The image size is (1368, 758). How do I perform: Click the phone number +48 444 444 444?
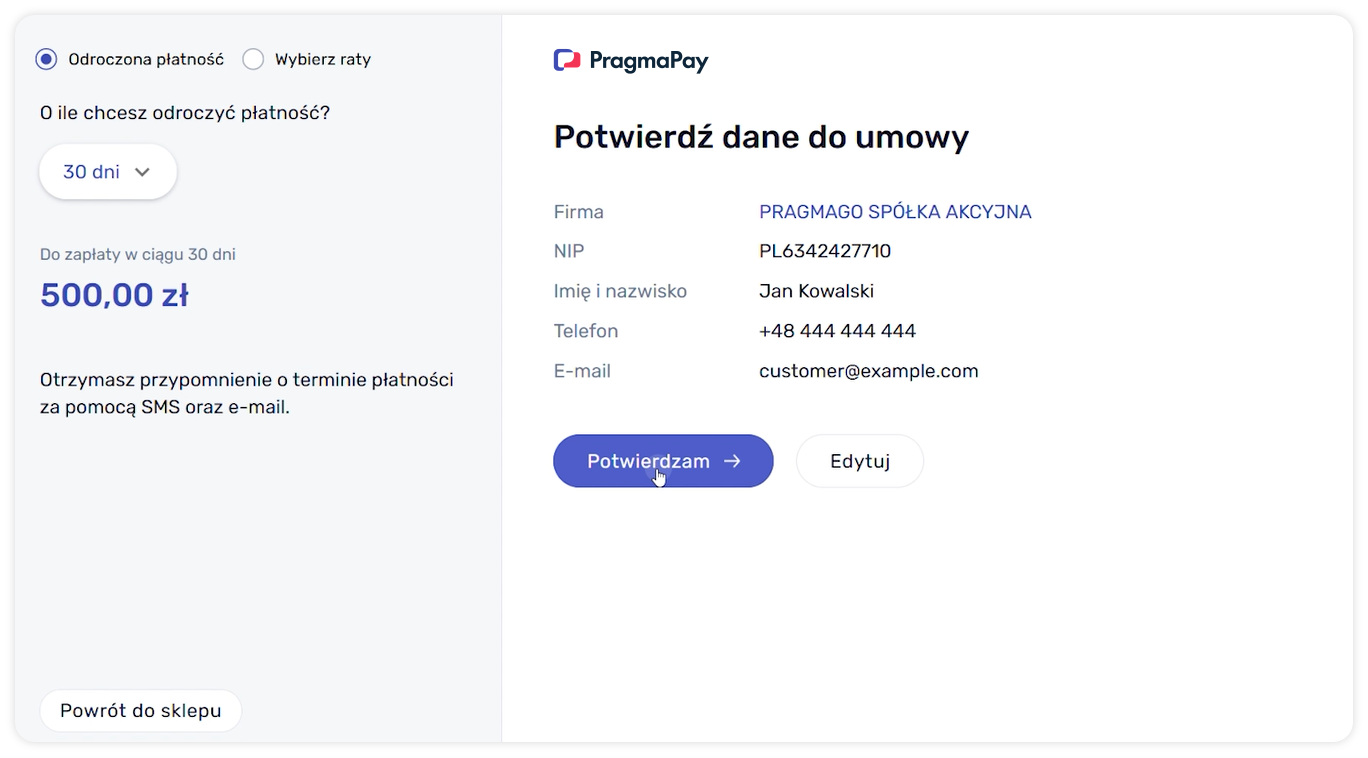click(x=837, y=331)
